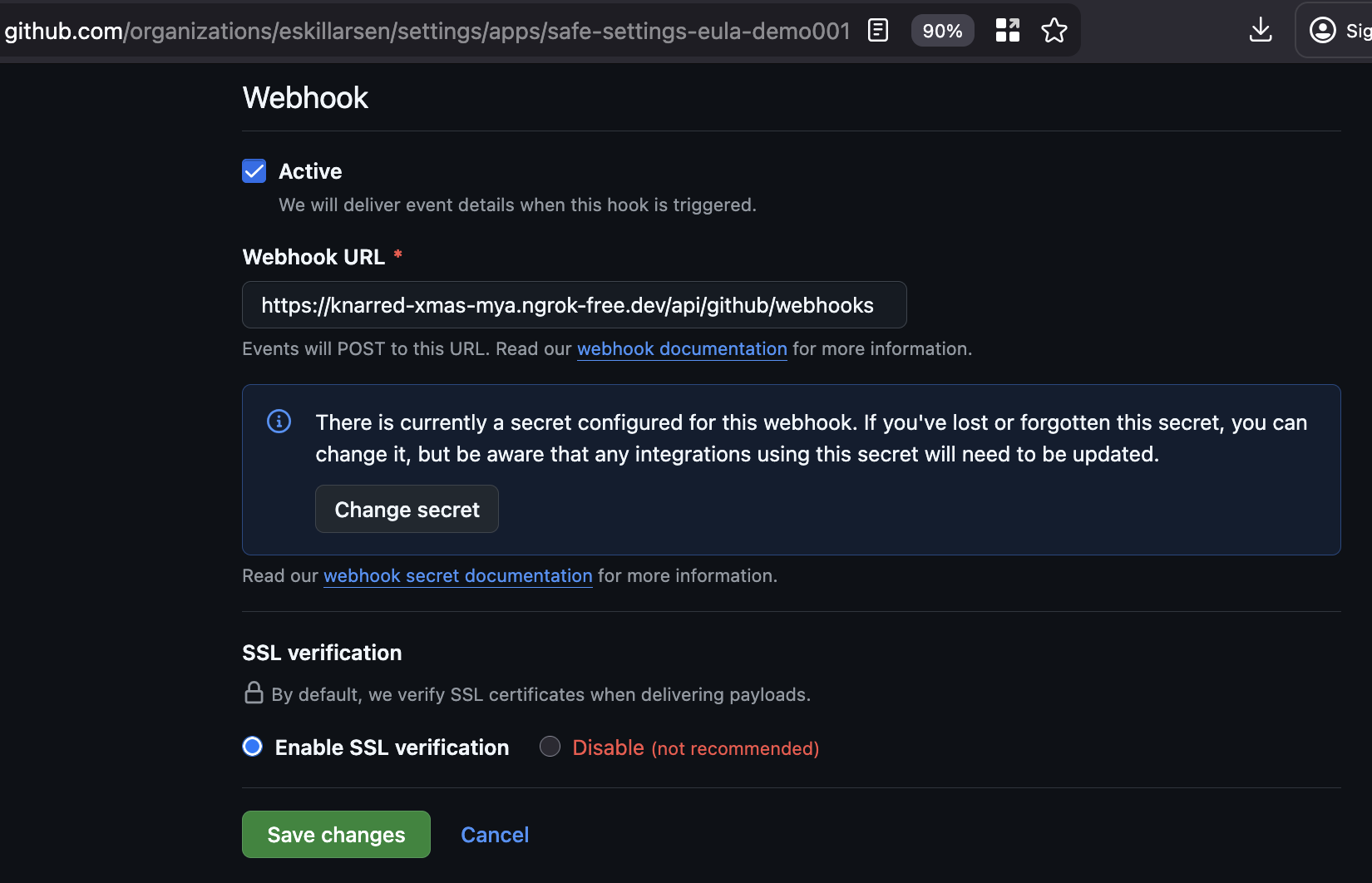Click the Save changes button
The width and height of the screenshot is (1372, 883).
[335, 834]
